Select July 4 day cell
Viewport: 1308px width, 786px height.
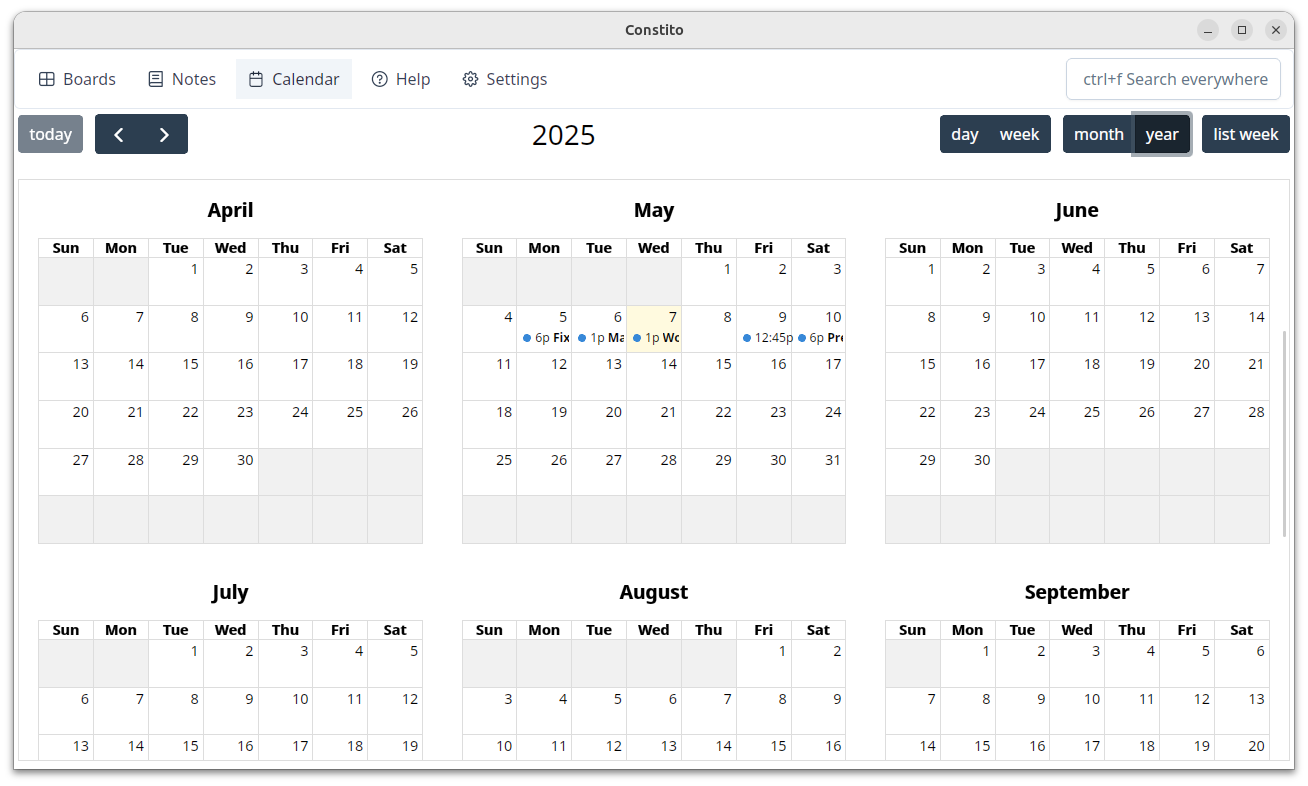pos(340,663)
